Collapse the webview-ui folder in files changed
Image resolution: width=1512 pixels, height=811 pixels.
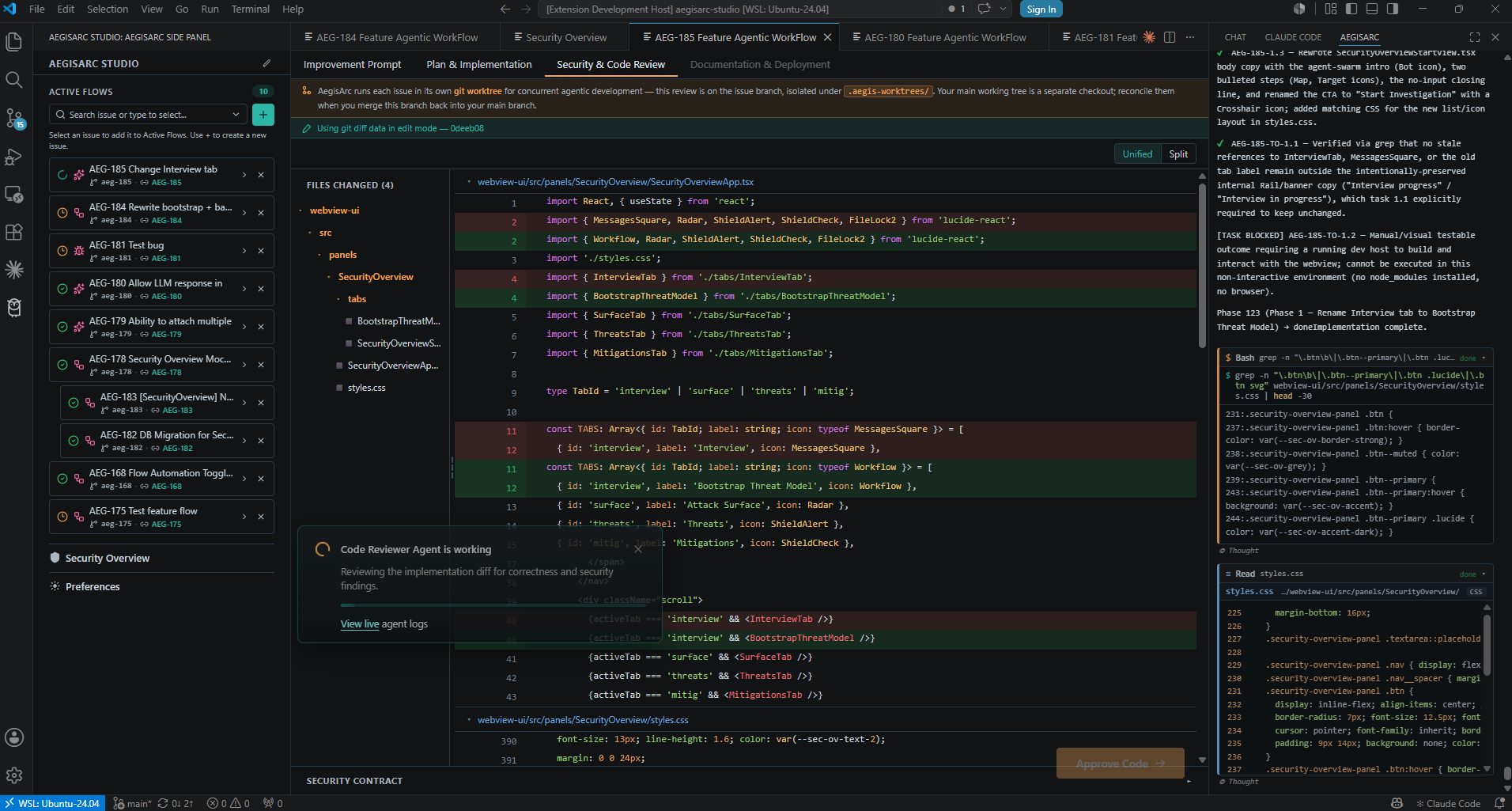pyautogui.click(x=301, y=210)
